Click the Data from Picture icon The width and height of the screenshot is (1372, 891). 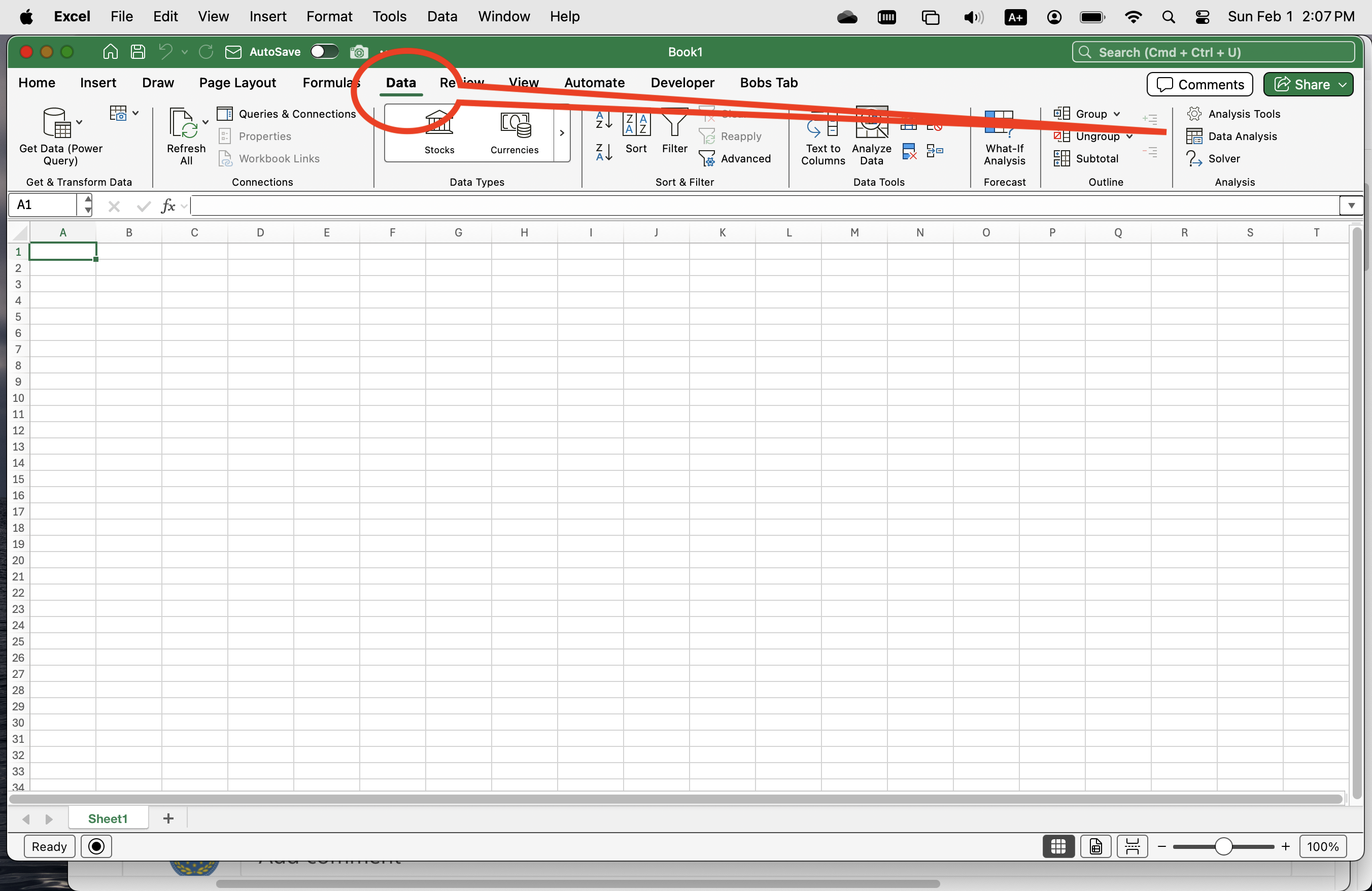pyautogui.click(x=118, y=113)
